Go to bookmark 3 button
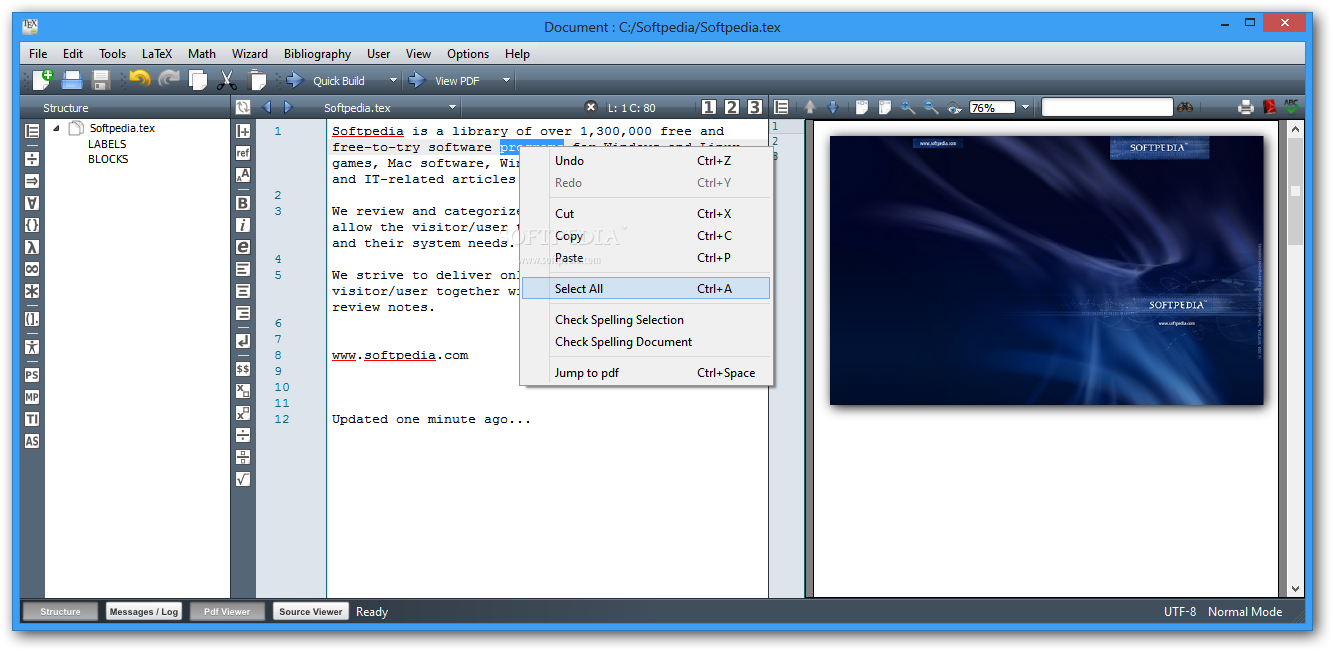 755,107
